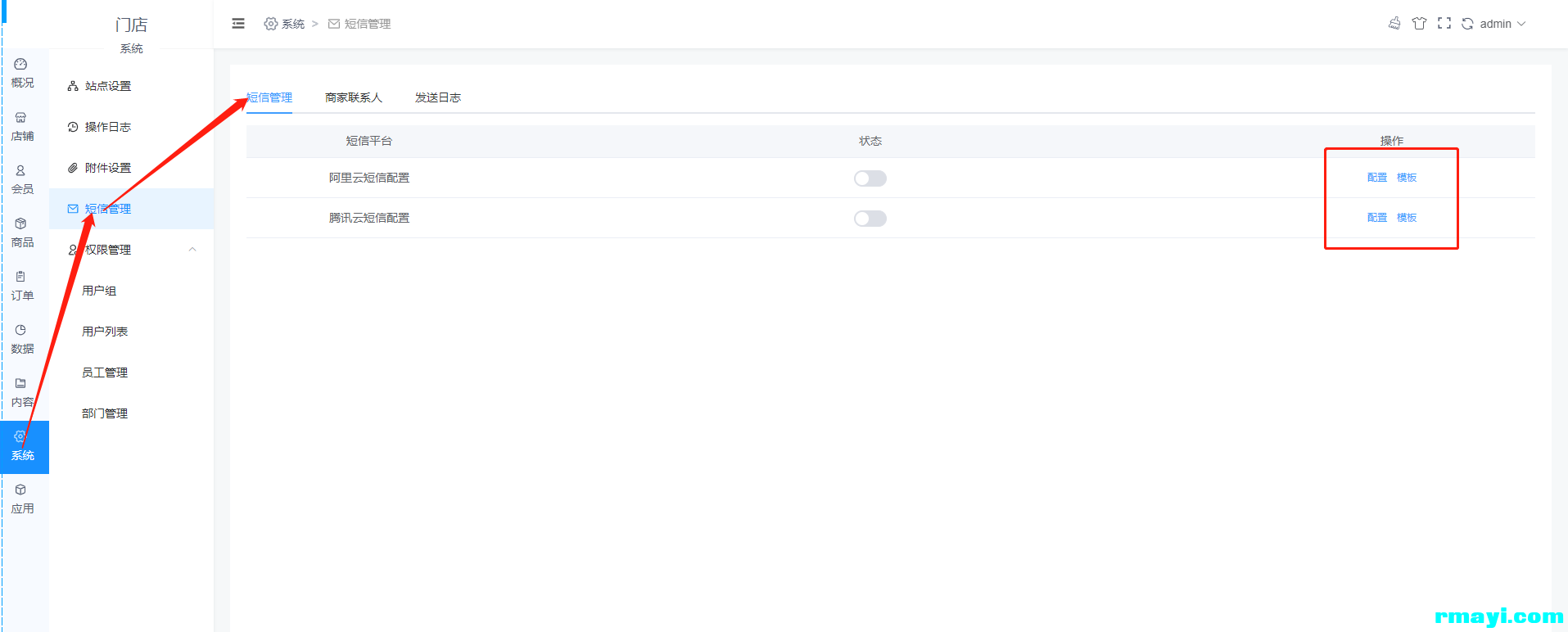Screen dimensions: 1568x632
Task: Open the 应用 apps sidebar icon
Action: click(22, 499)
